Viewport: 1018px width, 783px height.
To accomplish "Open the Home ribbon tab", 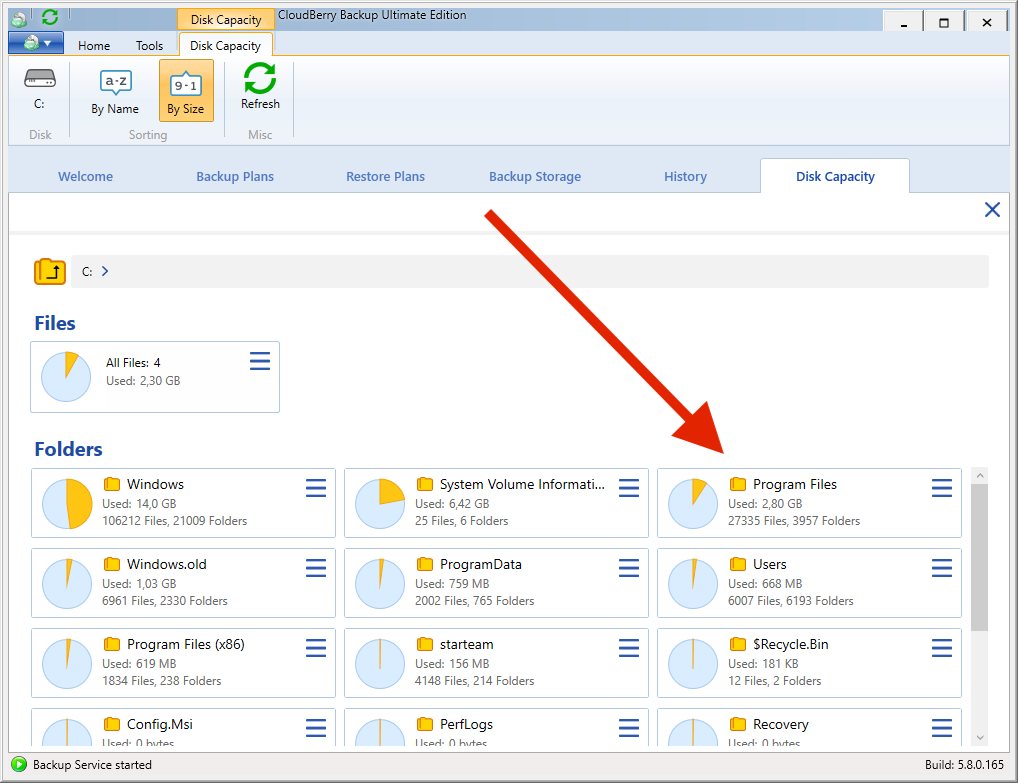I will (x=94, y=45).
